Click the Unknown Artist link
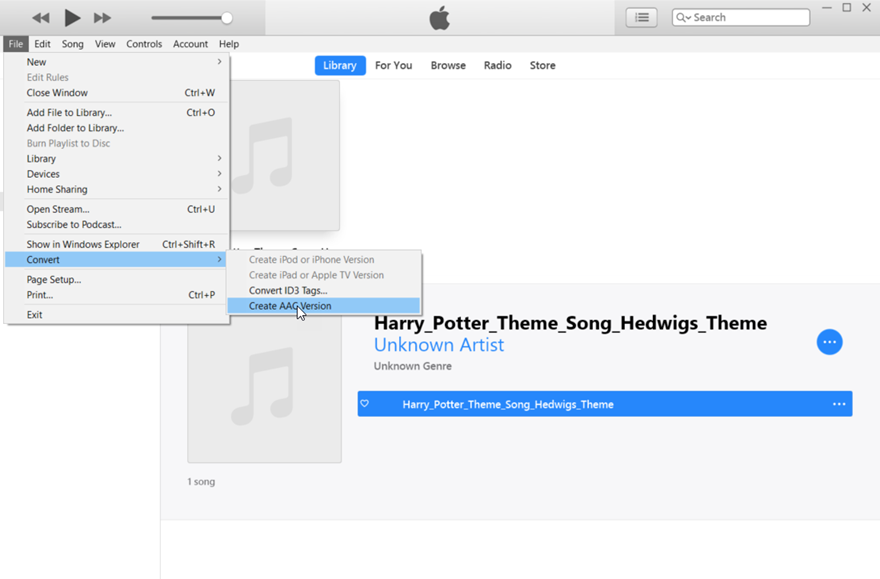880x579 pixels. pos(439,344)
